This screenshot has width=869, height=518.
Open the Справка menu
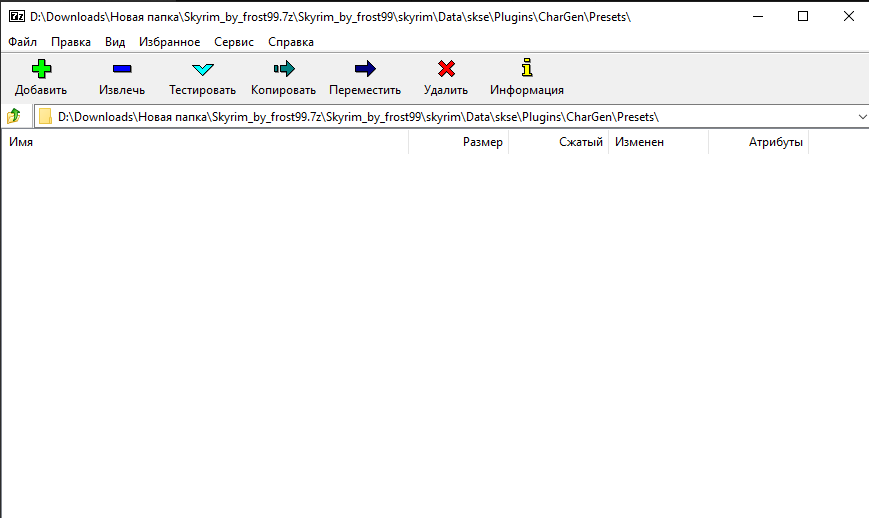click(291, 42)
